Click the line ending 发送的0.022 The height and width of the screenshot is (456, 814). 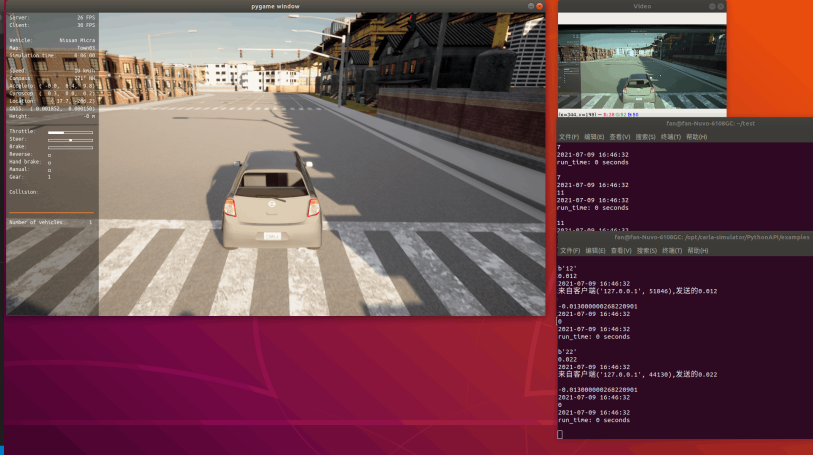pyautogui.click(x=637, y=374)
